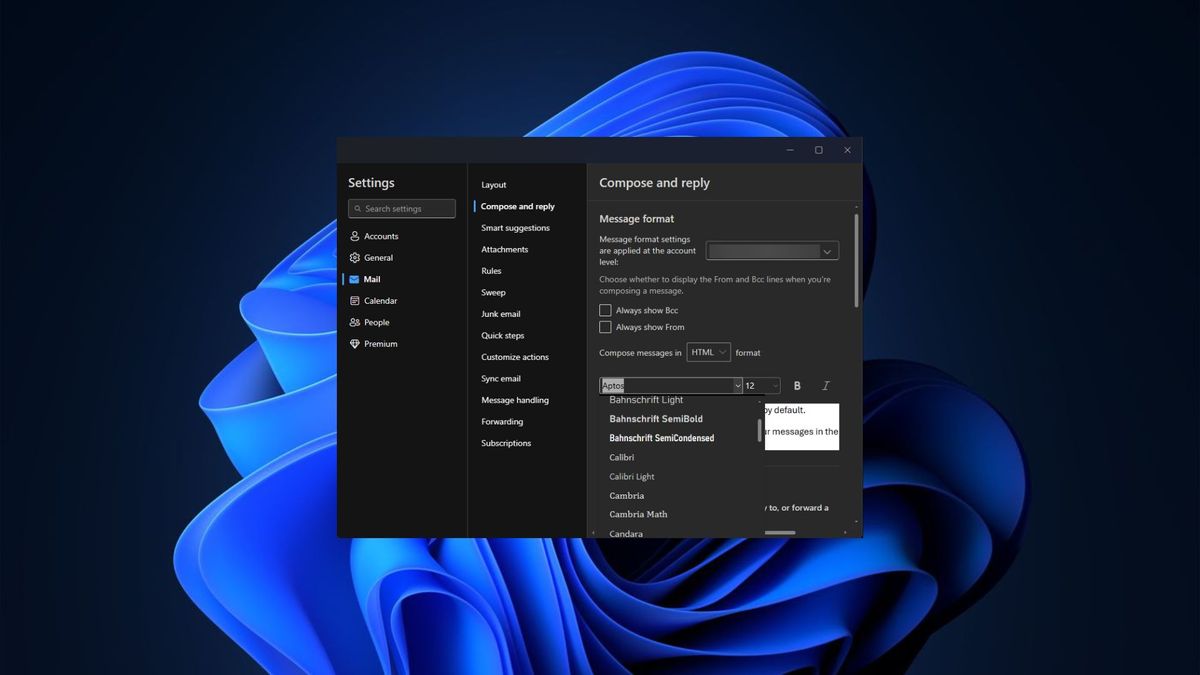Viewport: 1200px width, 675px height.
Task: Open the font size 12 dropdown
Action: click(x=761, y=386)
